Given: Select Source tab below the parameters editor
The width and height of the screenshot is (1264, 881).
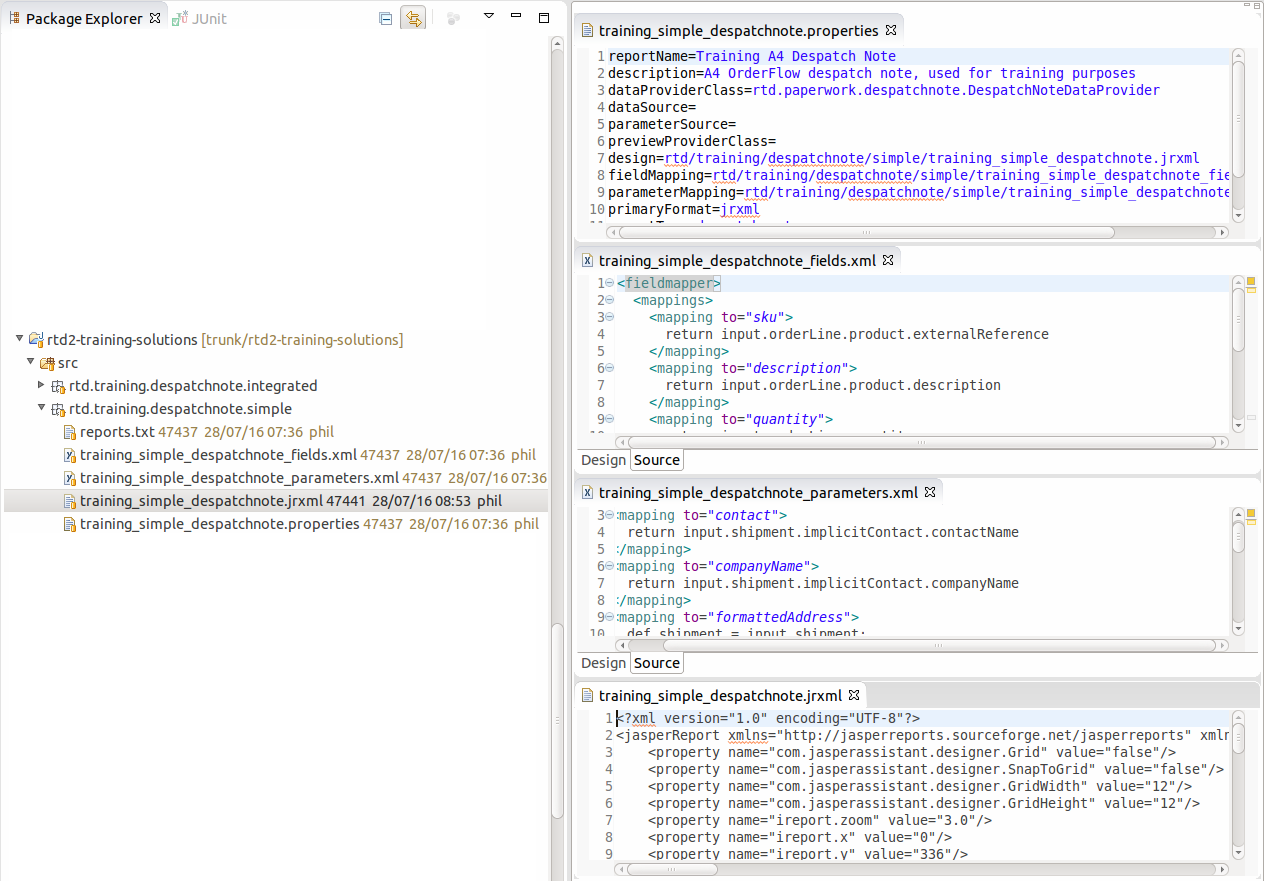Looking at the screenshot, I should coord(656,662).
